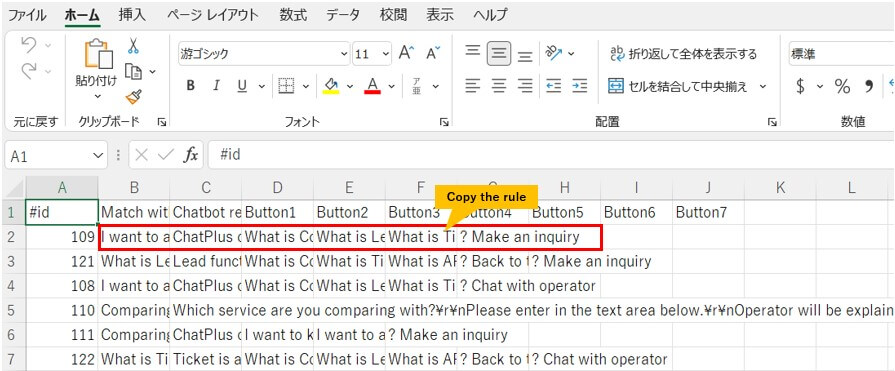Open merge cells dropdown arrow
Screen dimensions: 895x371
763,86
